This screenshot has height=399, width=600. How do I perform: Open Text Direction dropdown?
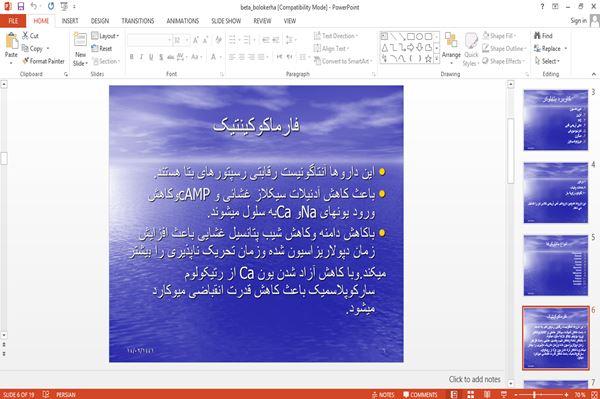[x=336, y=36]
